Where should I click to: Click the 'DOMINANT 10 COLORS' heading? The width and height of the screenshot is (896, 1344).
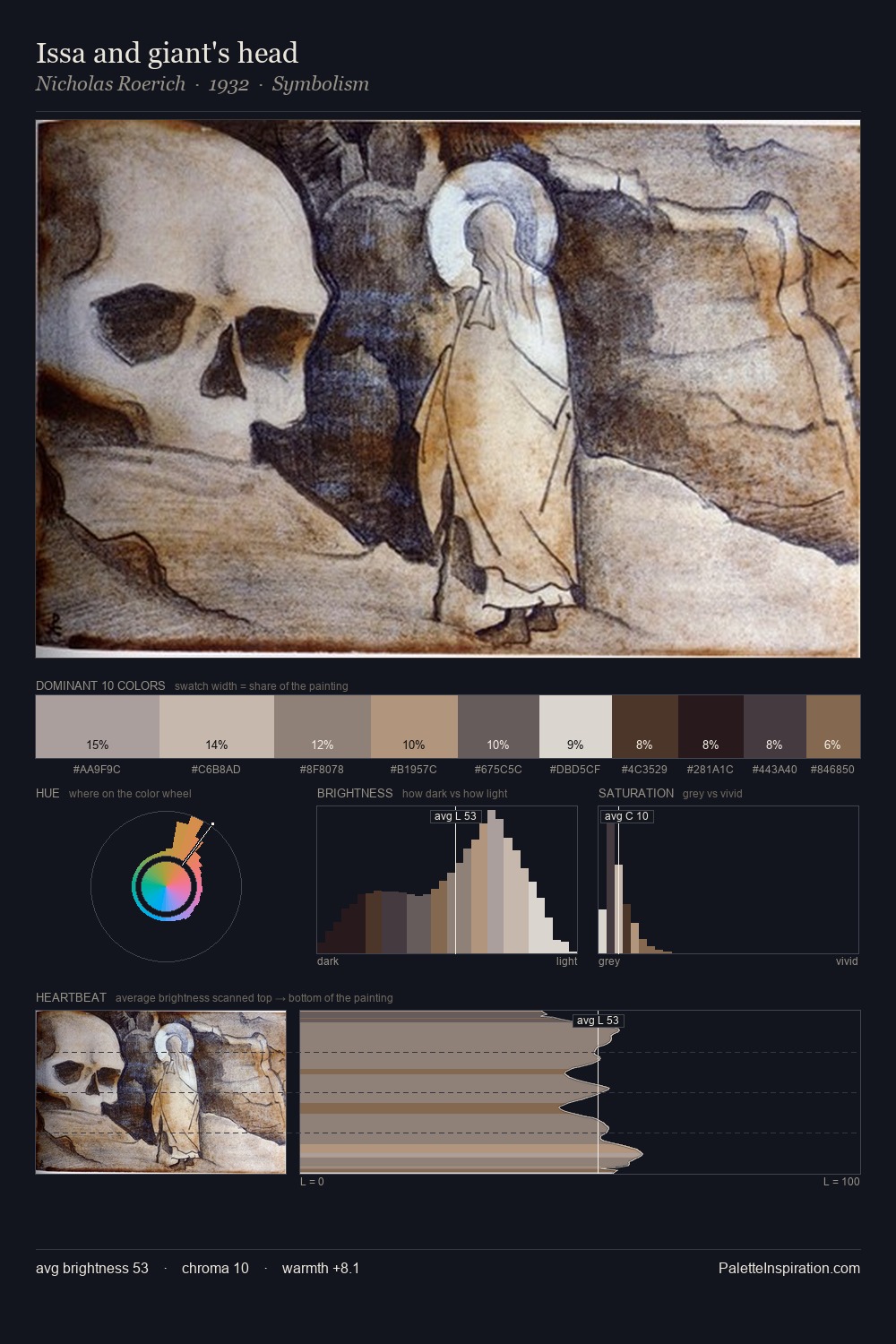click(x=100, y=685)
